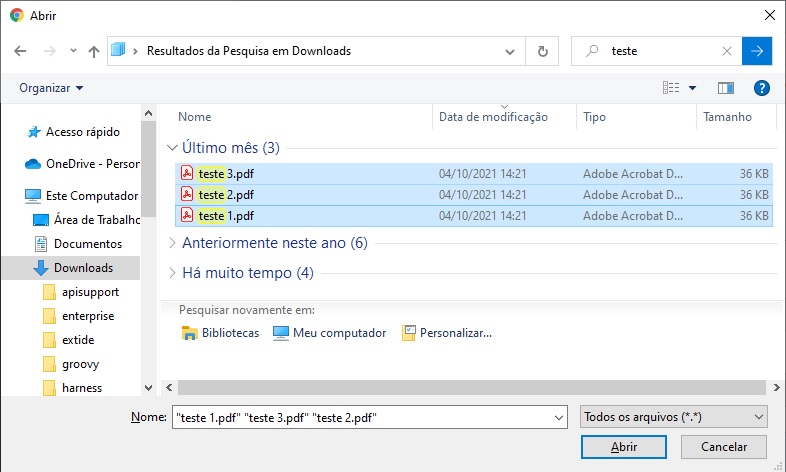The height and width of the screenshot is (472, 786).
Task: Open help with the question mark
Action: click(761, 88)
